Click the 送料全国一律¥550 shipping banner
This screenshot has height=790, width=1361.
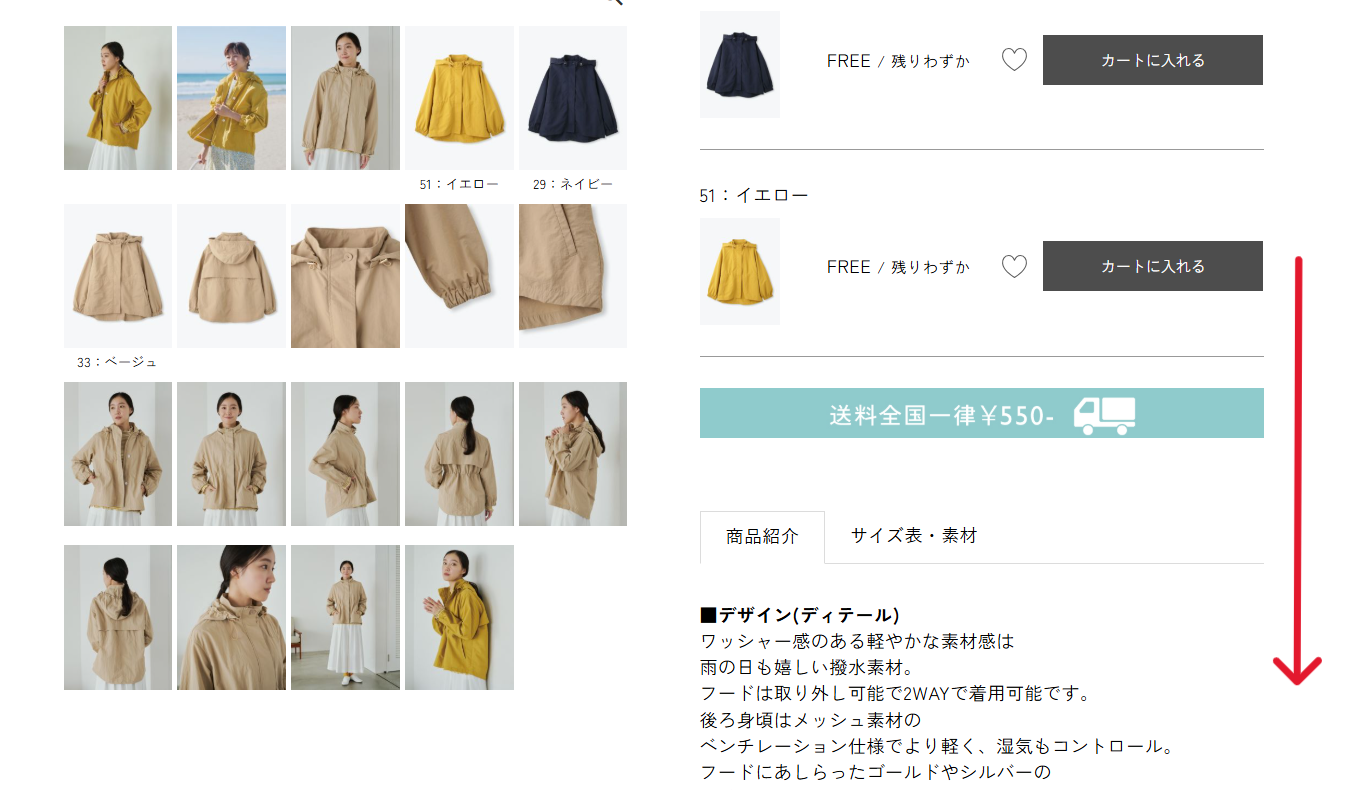981,413
